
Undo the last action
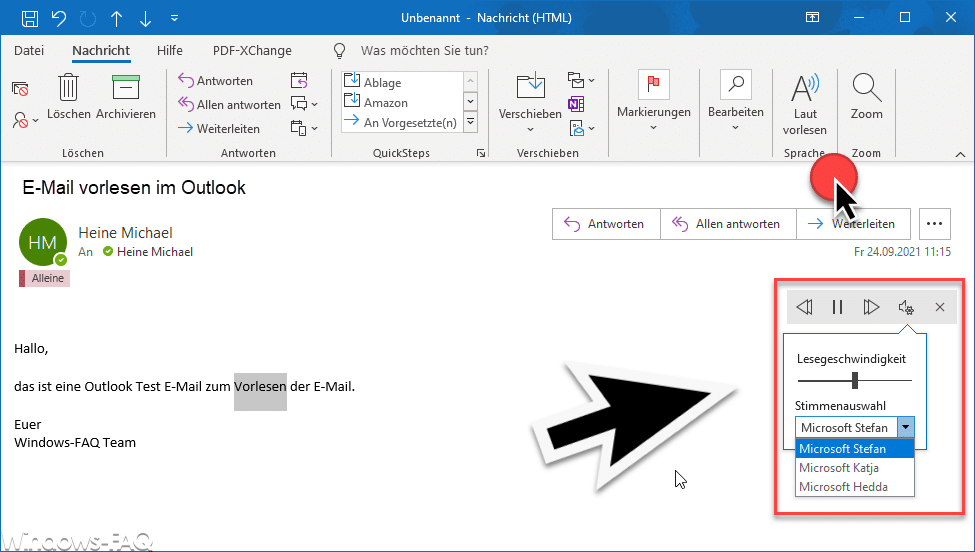click(x=59, y=18)
